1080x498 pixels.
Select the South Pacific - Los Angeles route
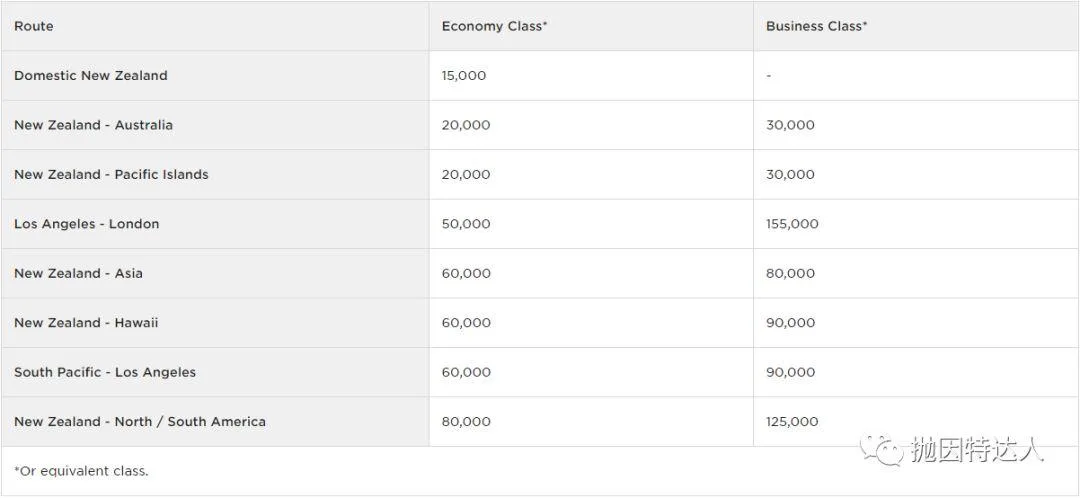click(x=105, y=372)
